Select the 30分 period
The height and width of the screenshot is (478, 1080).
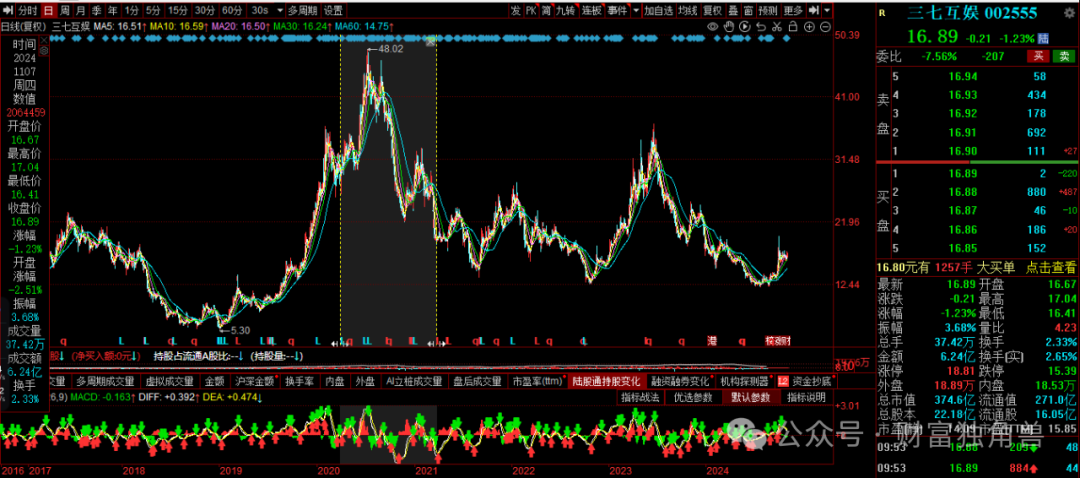click(206, 10)
